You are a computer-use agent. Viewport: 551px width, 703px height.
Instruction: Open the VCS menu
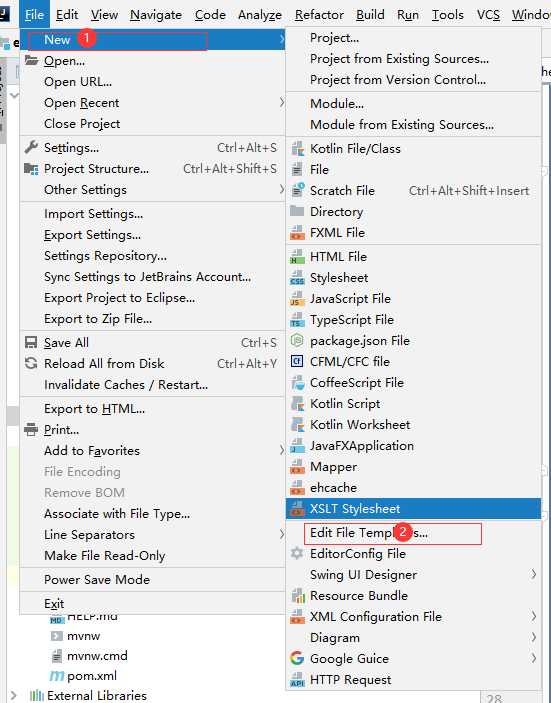tap(488, 15)
